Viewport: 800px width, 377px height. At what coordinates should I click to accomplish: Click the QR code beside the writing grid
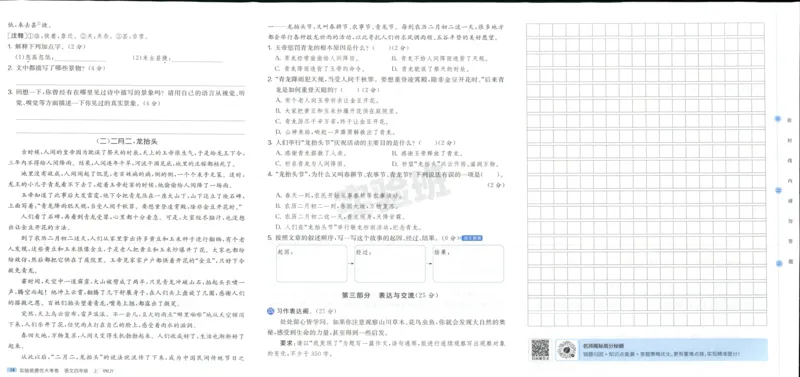point(540,349)
